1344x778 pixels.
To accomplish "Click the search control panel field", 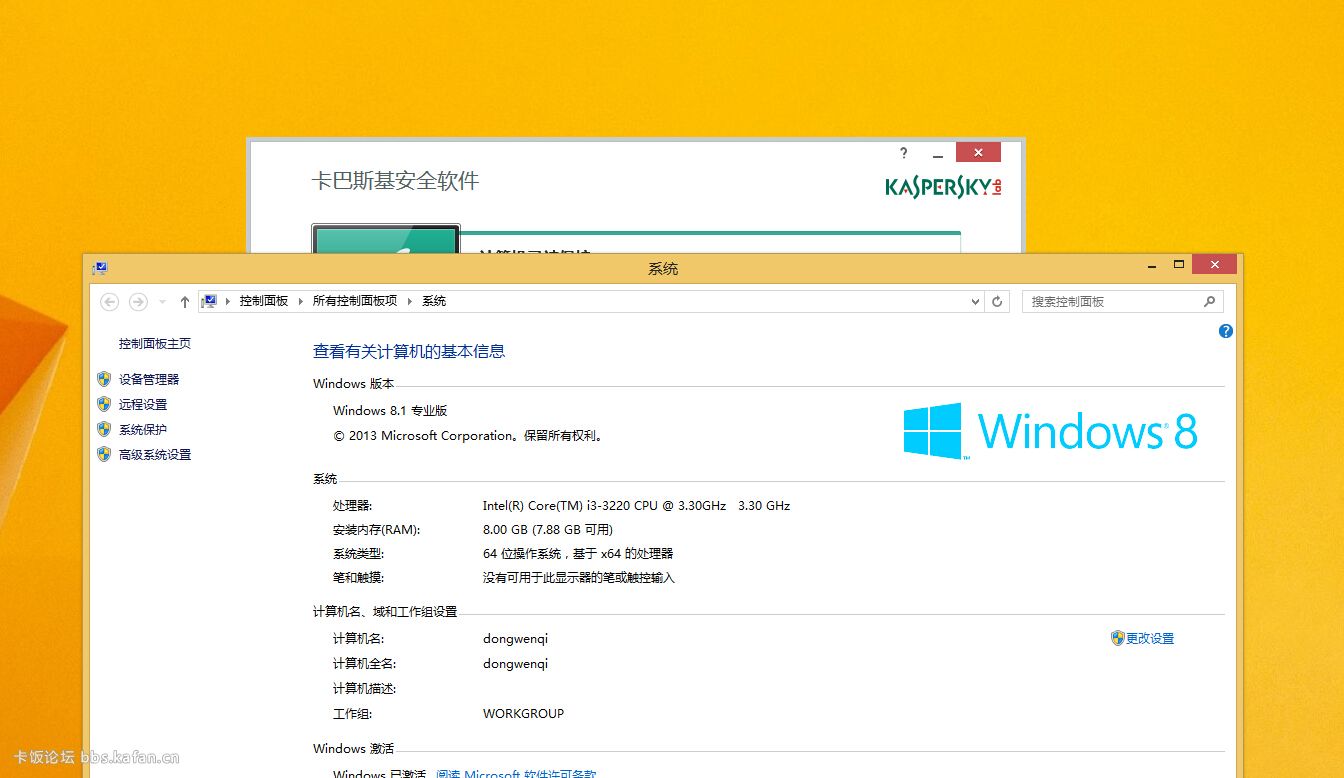I will tap(1123, 301).
